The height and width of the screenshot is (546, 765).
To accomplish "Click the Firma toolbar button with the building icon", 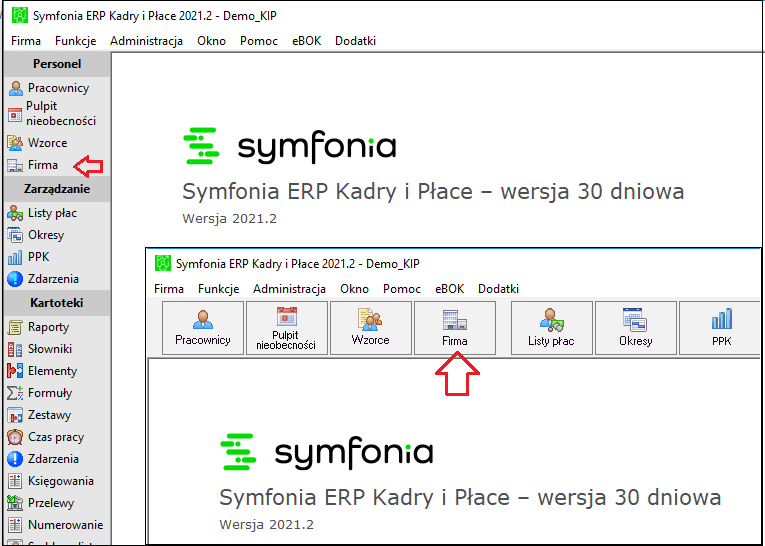I will 455,327.
